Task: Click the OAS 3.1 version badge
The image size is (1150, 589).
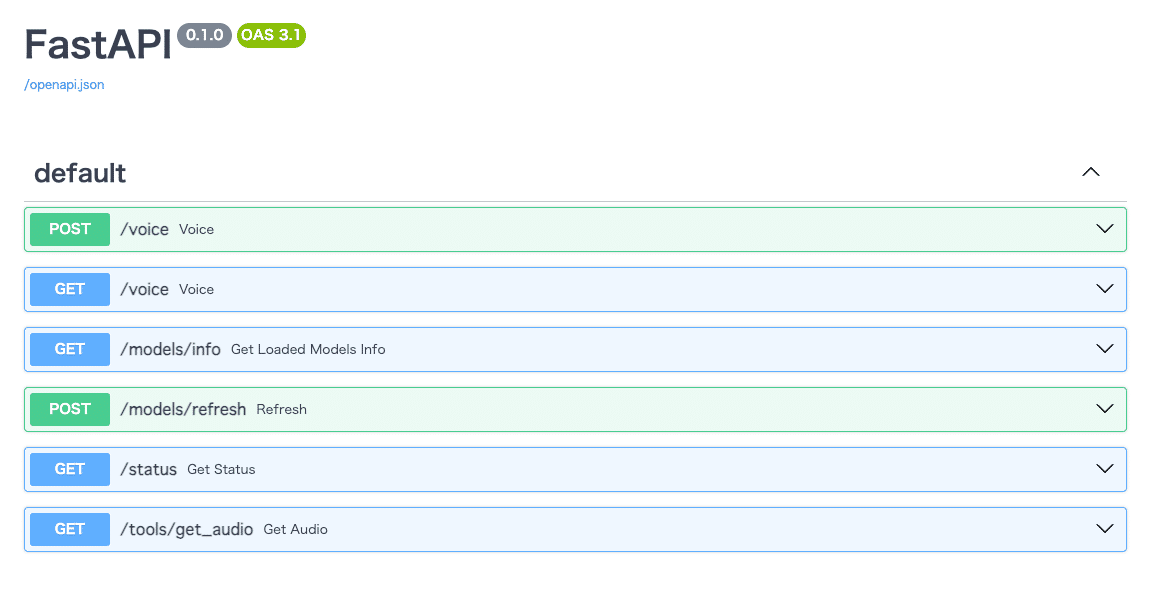Action: pos(271,35)
